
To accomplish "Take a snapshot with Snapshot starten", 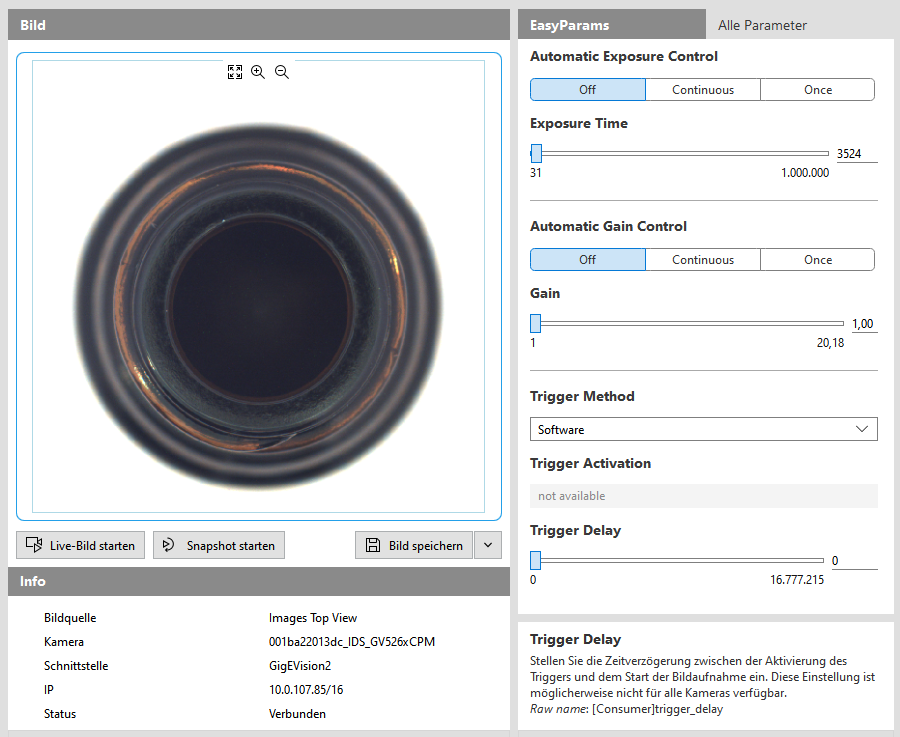I will pyautogui.click(x=219, y=545).
